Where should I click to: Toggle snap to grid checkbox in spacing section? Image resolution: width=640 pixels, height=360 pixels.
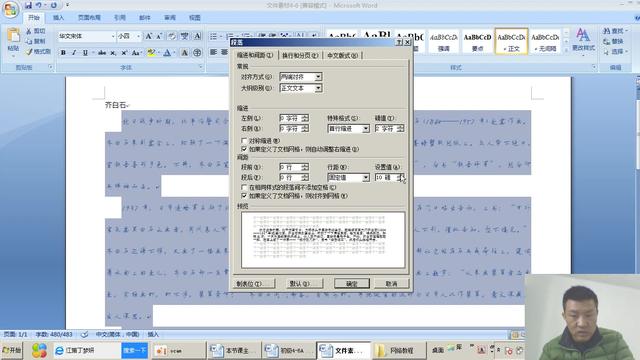coord(244,196)
